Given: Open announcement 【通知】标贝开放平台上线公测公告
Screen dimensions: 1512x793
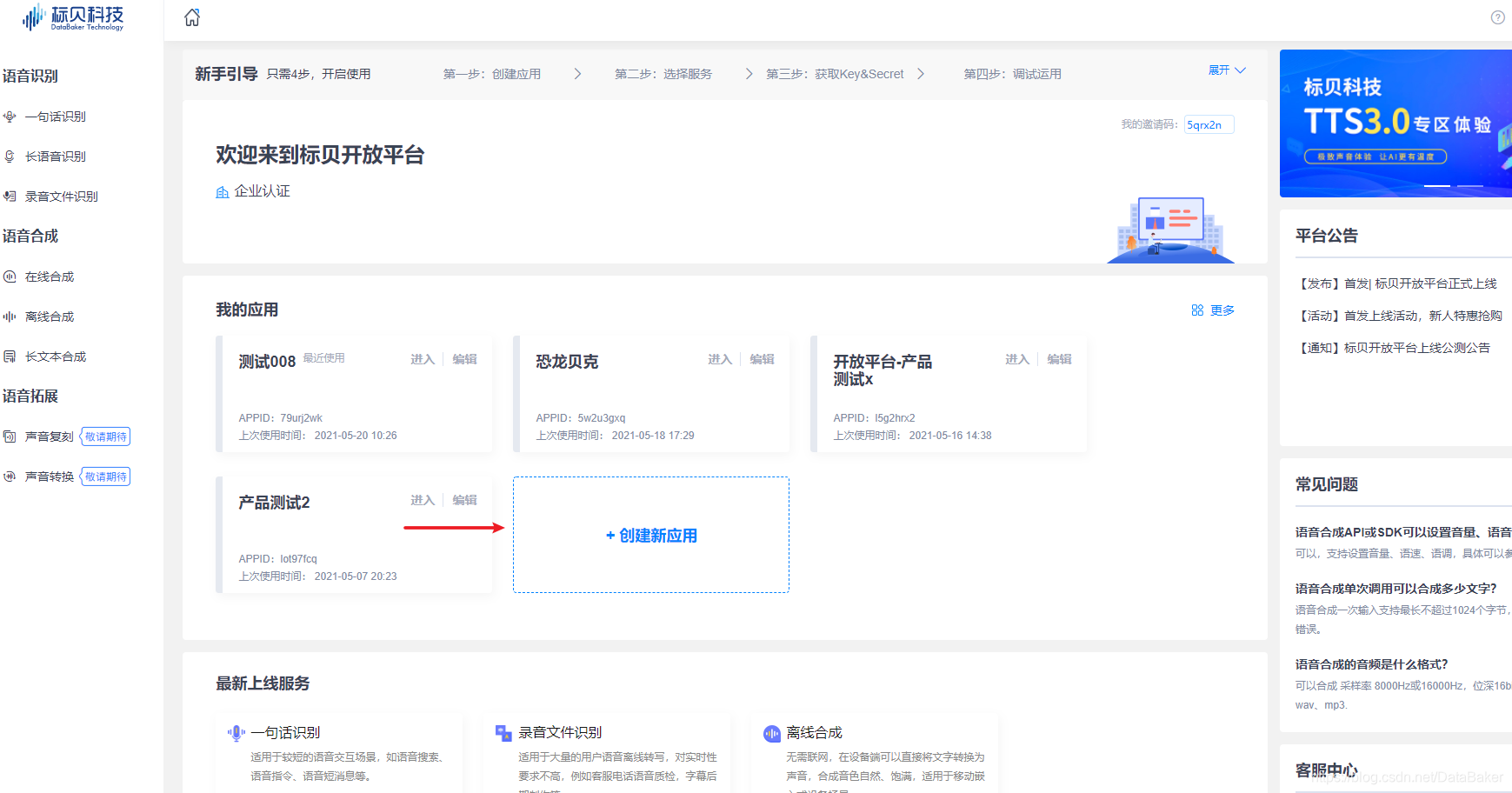Looking at the screenshot, I should click(x=1393, y=348).
